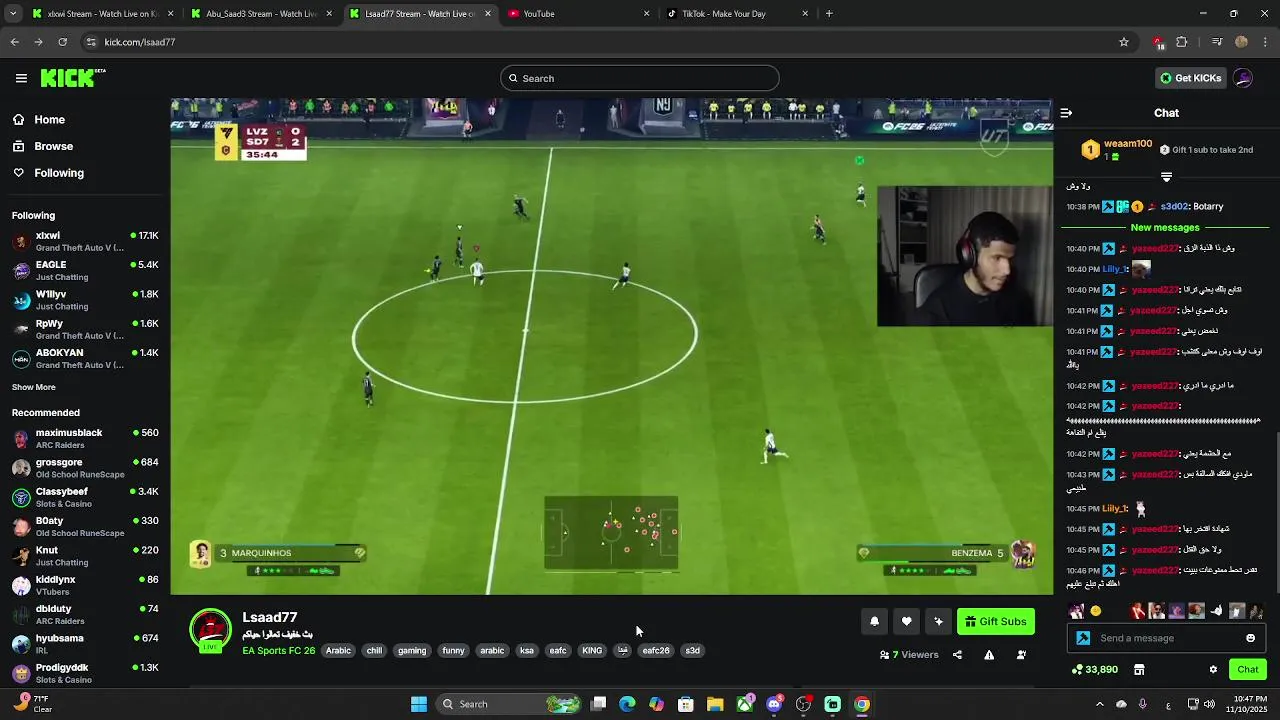Open chat settings gear
The width and height of the screenshot is (1280, 720).
1213,669
